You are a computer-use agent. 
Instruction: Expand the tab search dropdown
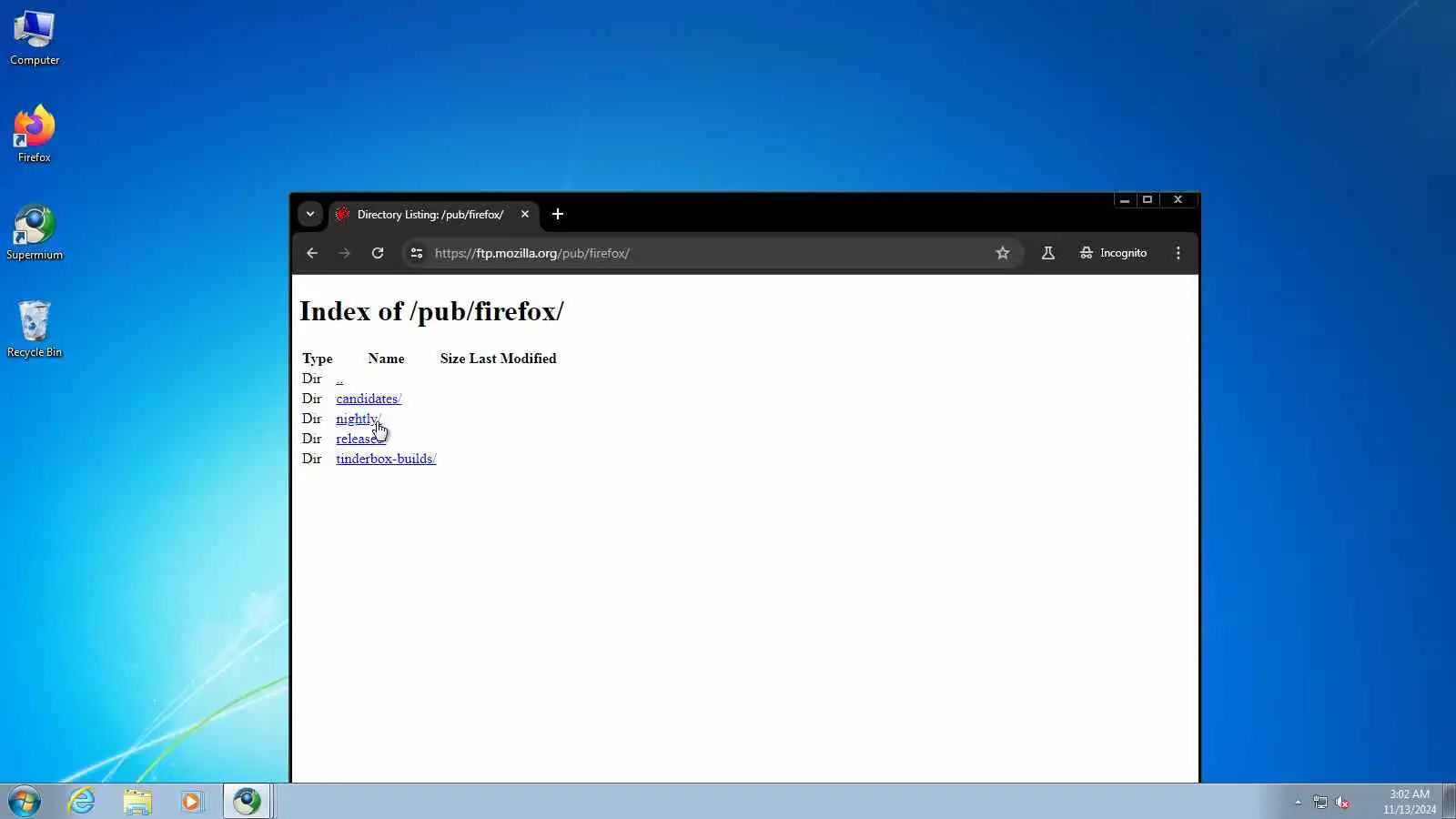pyautogui.click(x=310, y=215)
